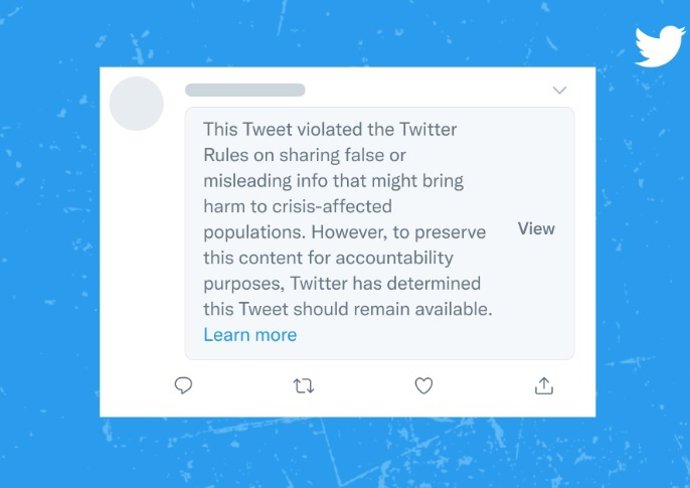The image size is (690, 488).
Task: Click the gray circular profile avatar
Action: tap(137, 103)
